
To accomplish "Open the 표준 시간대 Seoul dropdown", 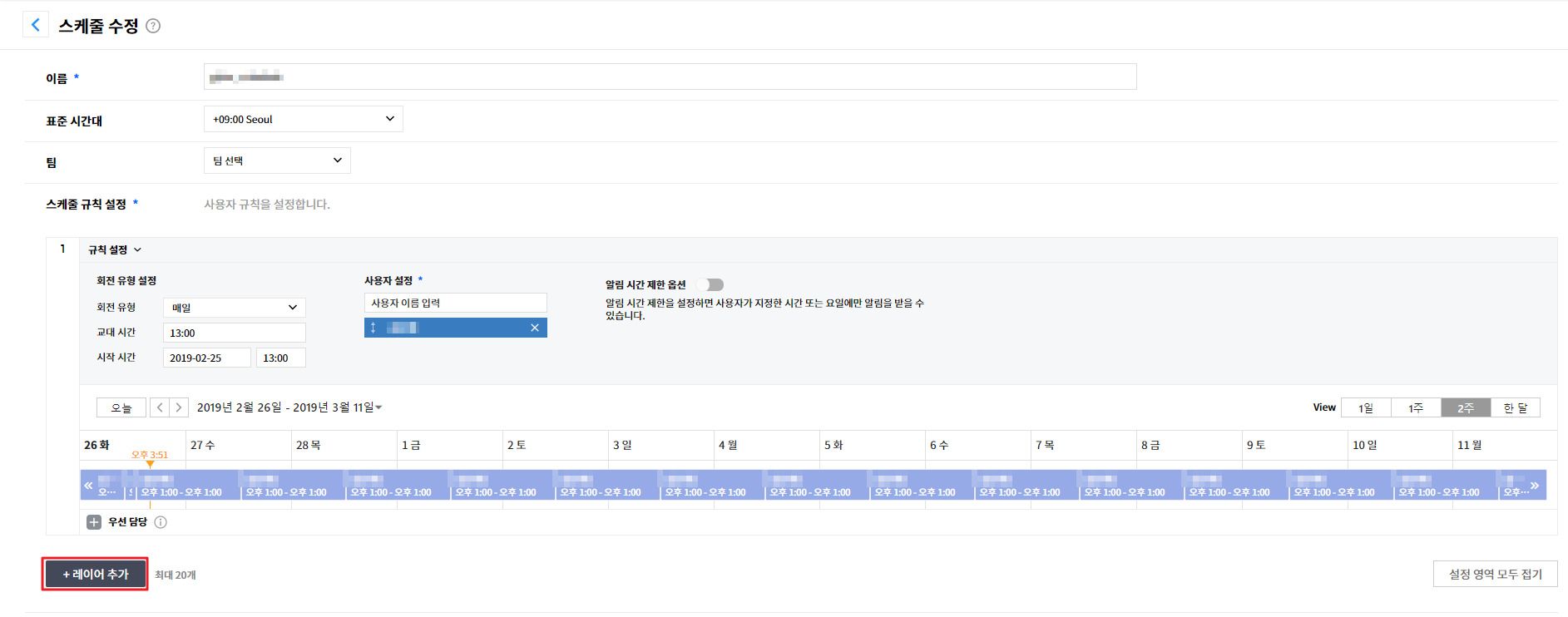I will pos(303,119).
